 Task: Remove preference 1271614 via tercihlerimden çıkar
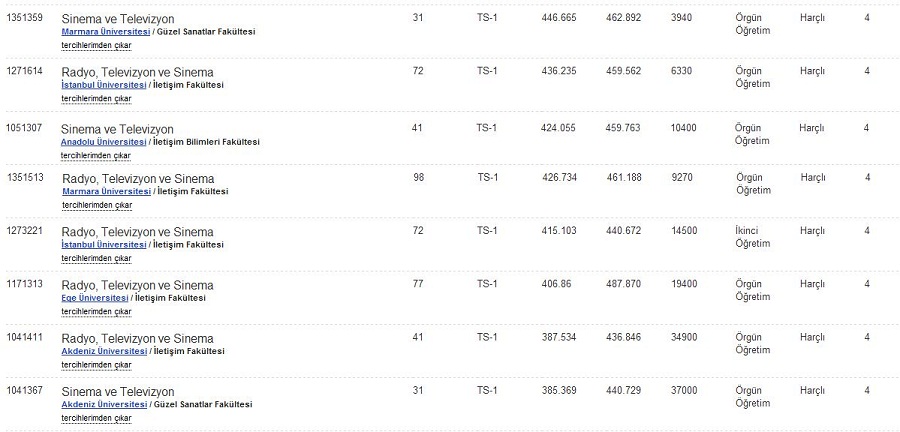(x=96, y=99)
